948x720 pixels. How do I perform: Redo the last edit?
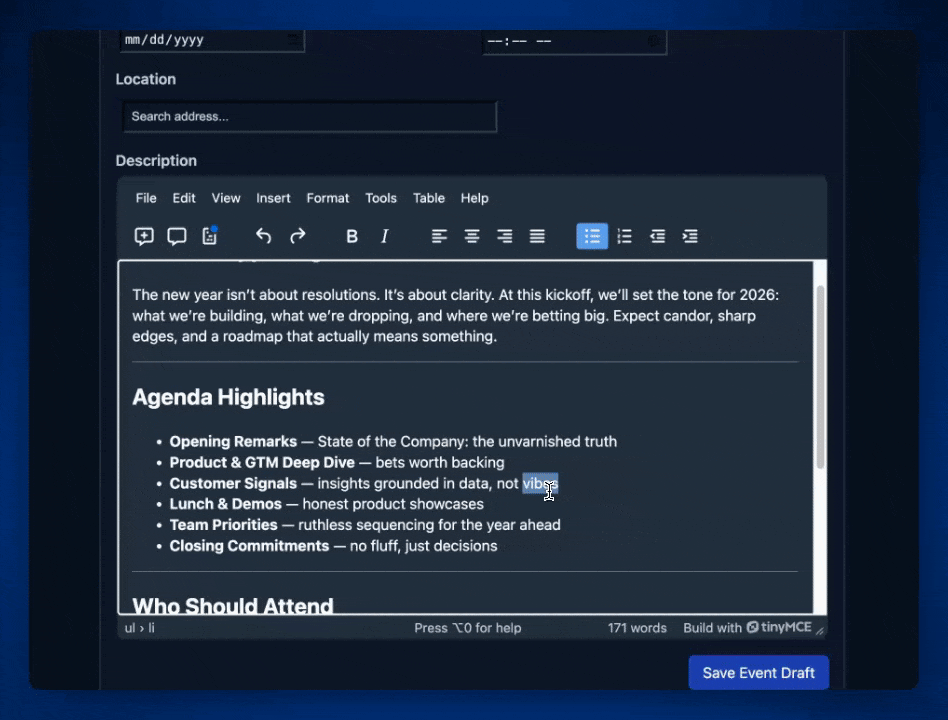pyautogui.click(x=297, y=236)
